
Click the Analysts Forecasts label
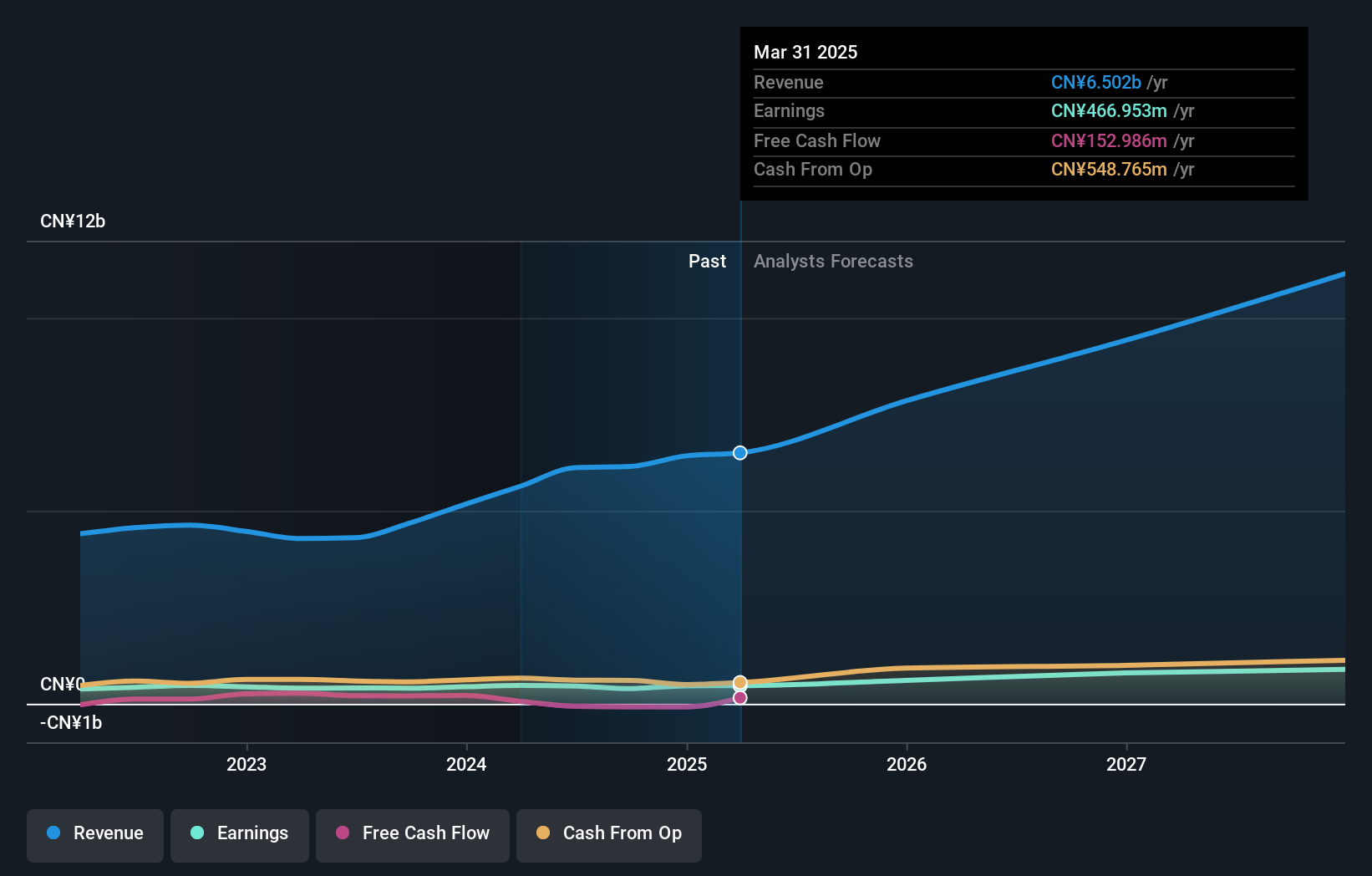pyautogui.click(x=833, y=262)
